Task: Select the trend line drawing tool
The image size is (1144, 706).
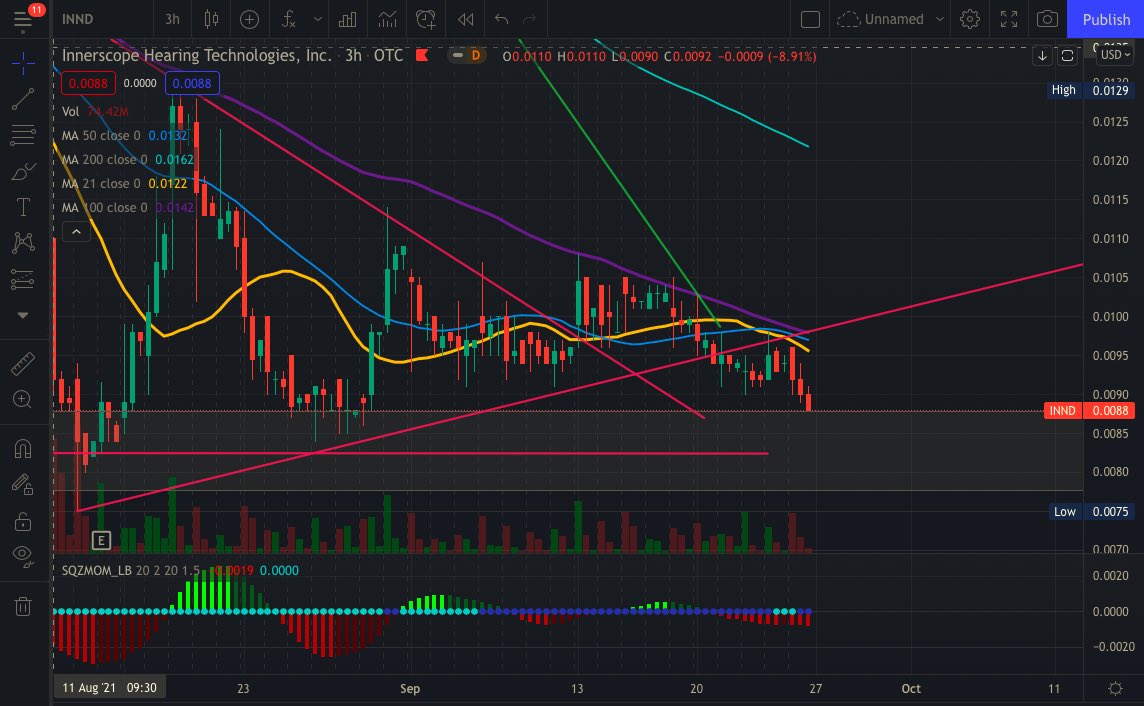Action: pos(23,99)
